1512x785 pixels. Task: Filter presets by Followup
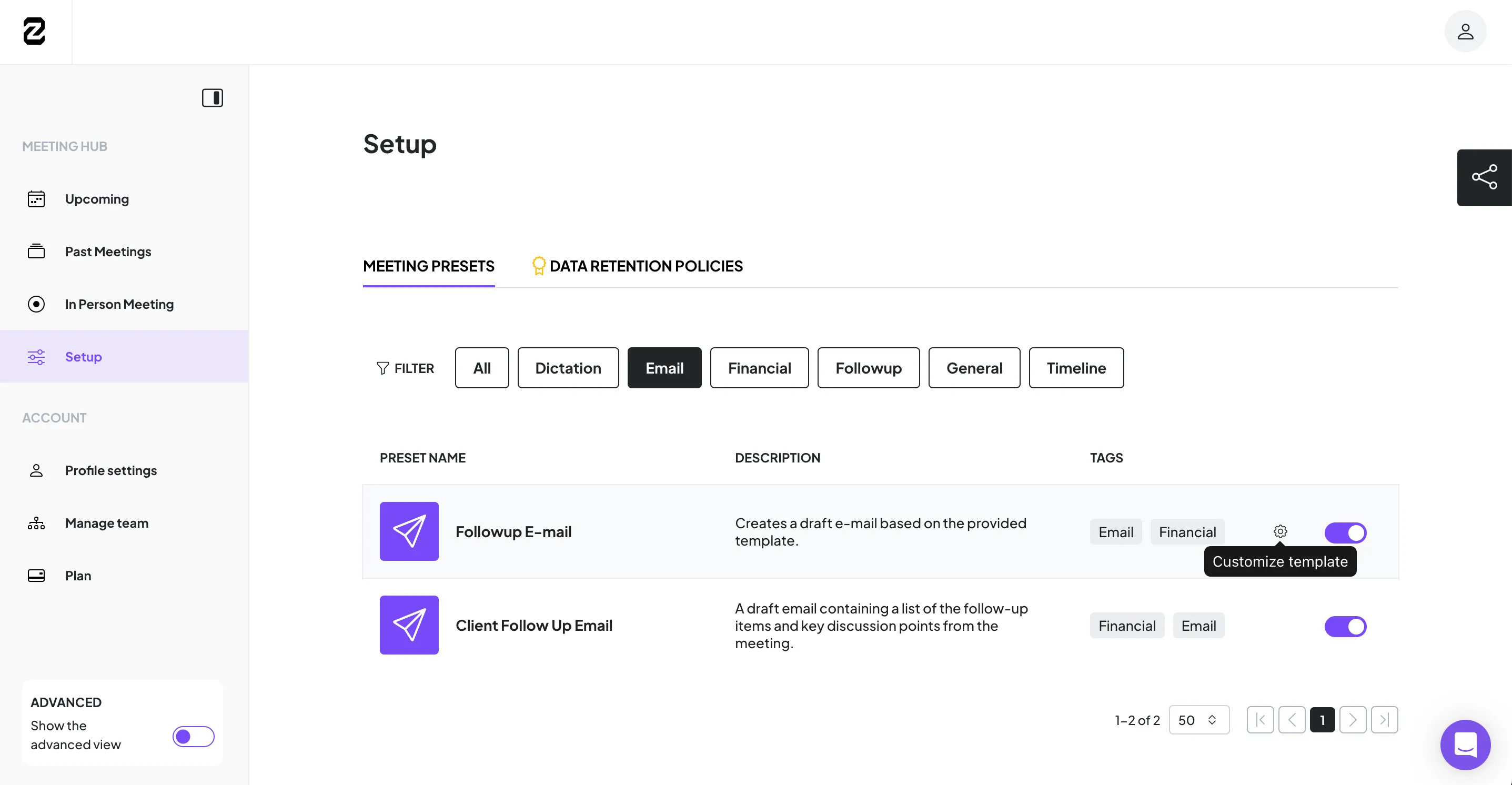pos(869,368)
